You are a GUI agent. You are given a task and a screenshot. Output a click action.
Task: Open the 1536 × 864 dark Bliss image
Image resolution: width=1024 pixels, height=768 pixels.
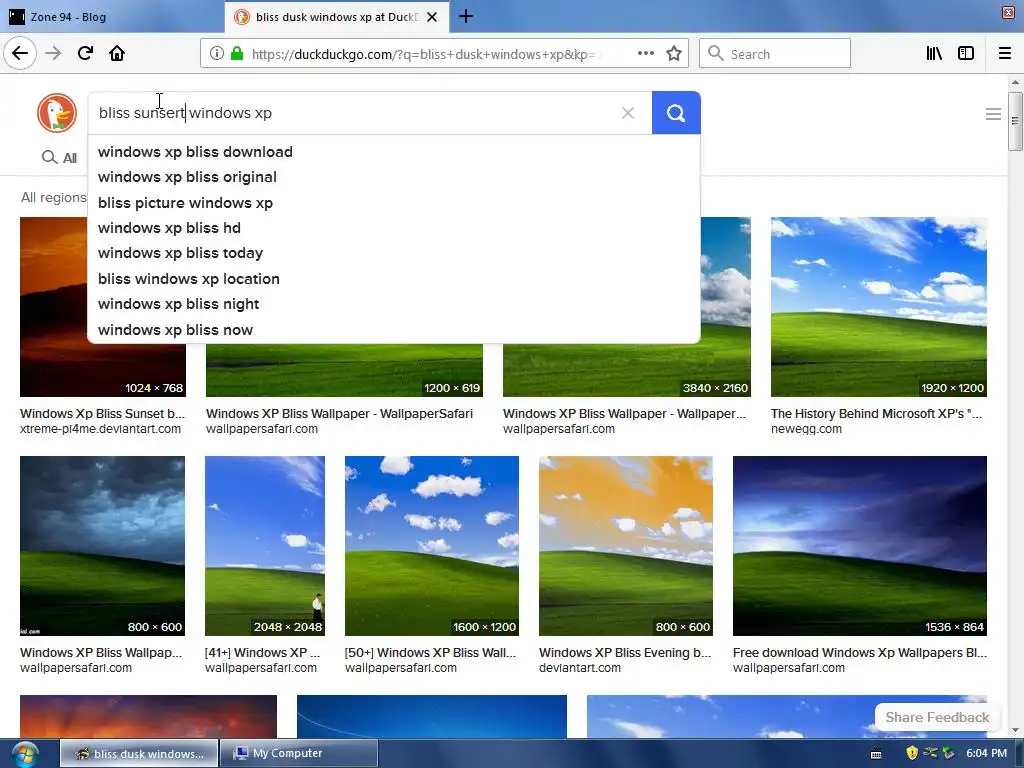859,546
